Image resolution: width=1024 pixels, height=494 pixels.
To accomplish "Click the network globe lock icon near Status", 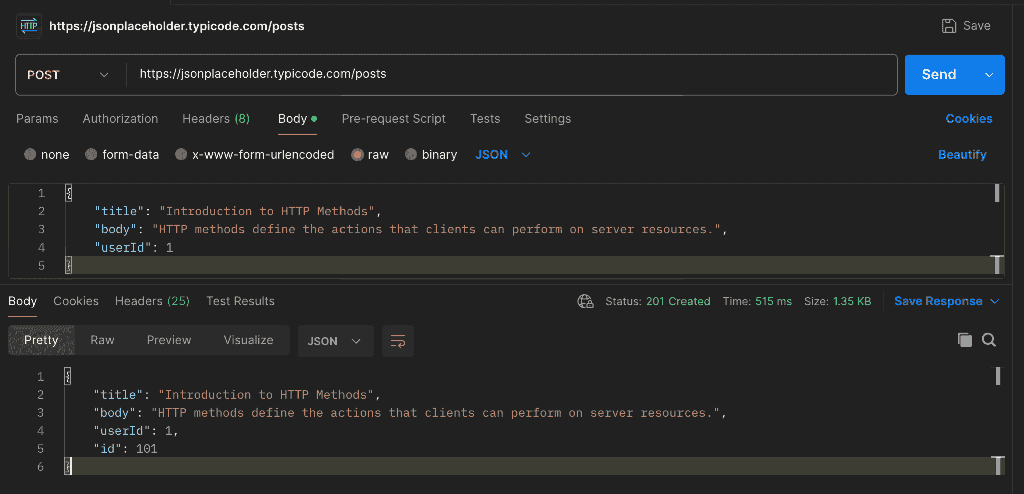I will click(585, 301).
